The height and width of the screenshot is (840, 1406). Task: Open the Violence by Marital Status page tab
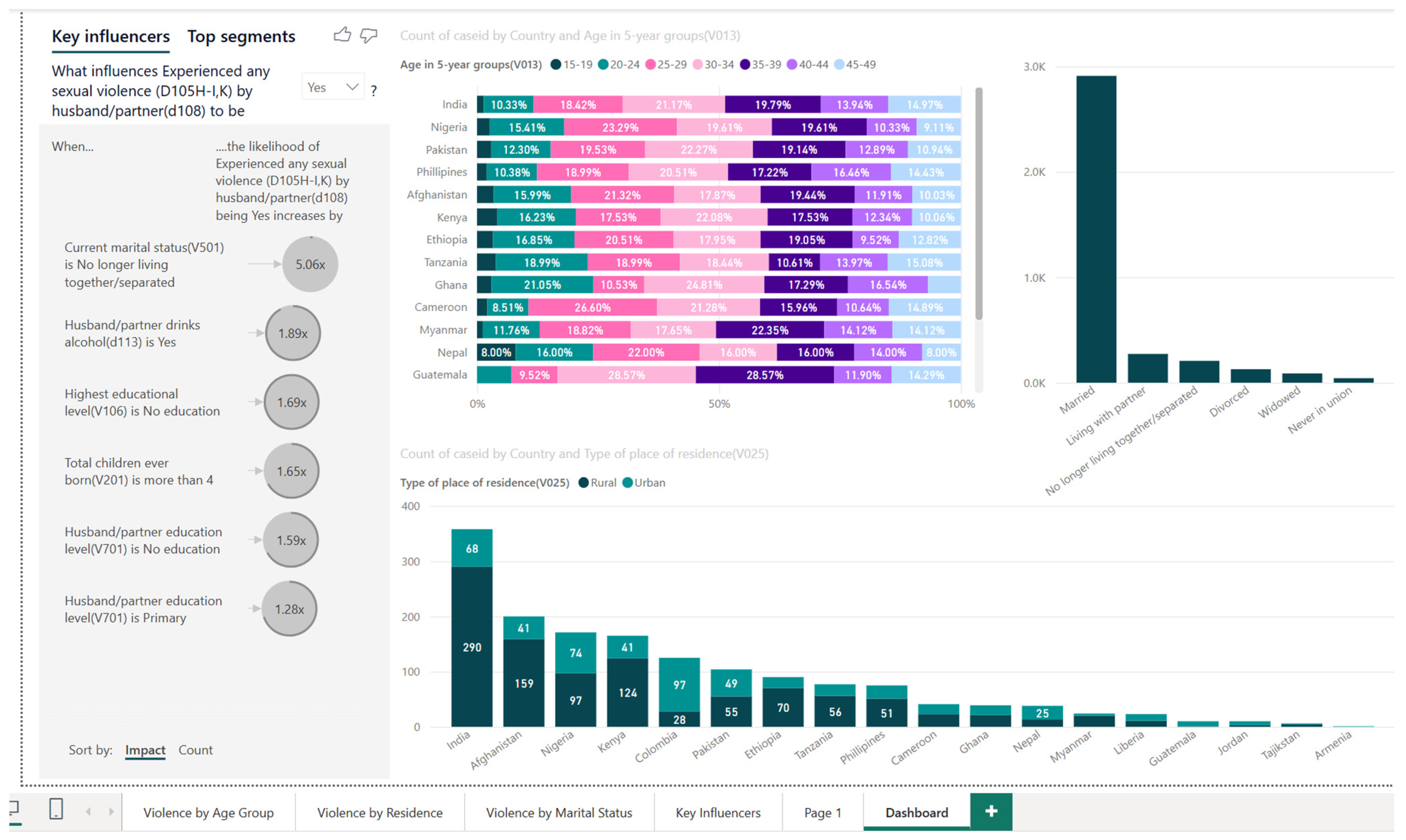click(559, 813)
